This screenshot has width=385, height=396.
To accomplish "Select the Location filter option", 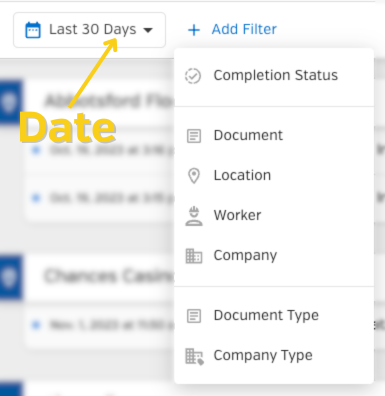I will [x=274, y=175].
